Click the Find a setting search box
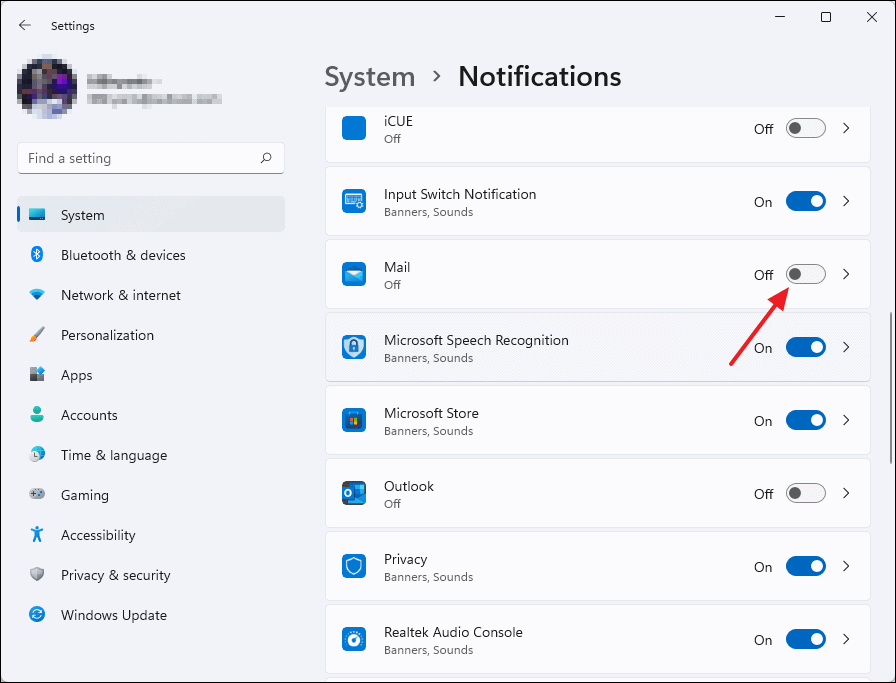The image size is (896, 683). click(x=151, y=158)
